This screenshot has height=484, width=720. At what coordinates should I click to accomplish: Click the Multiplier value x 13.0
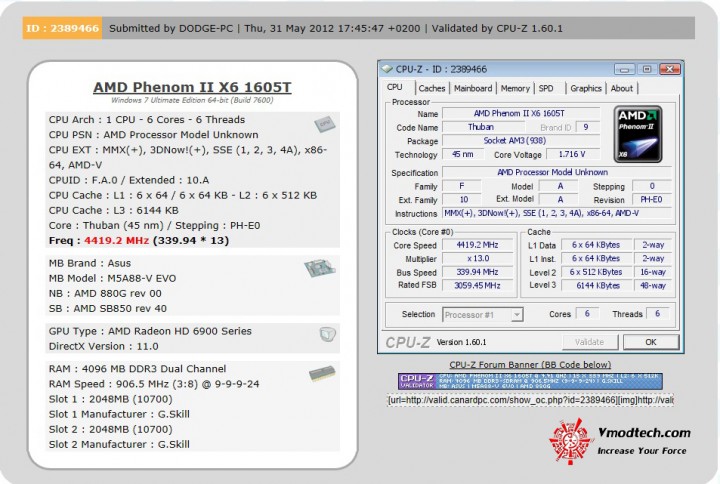478,259
